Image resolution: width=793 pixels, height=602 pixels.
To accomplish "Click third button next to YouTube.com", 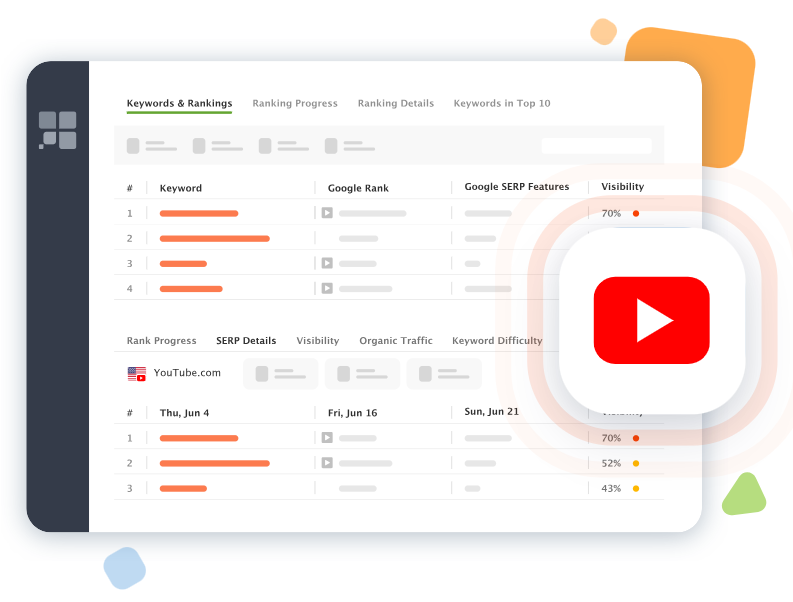I will point(444,374).
